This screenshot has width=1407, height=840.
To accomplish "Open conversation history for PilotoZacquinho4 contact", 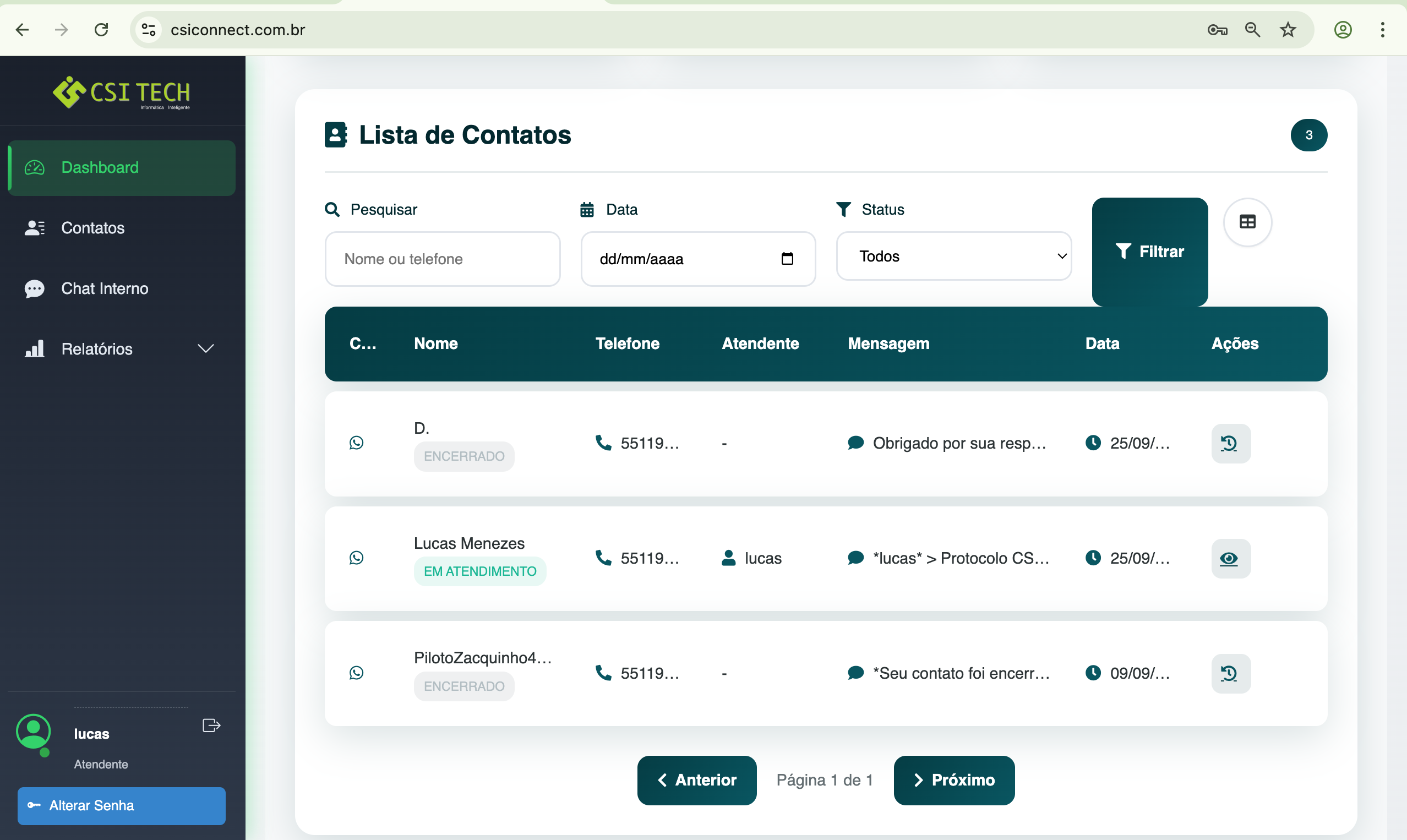I will tap(1230, 673).
